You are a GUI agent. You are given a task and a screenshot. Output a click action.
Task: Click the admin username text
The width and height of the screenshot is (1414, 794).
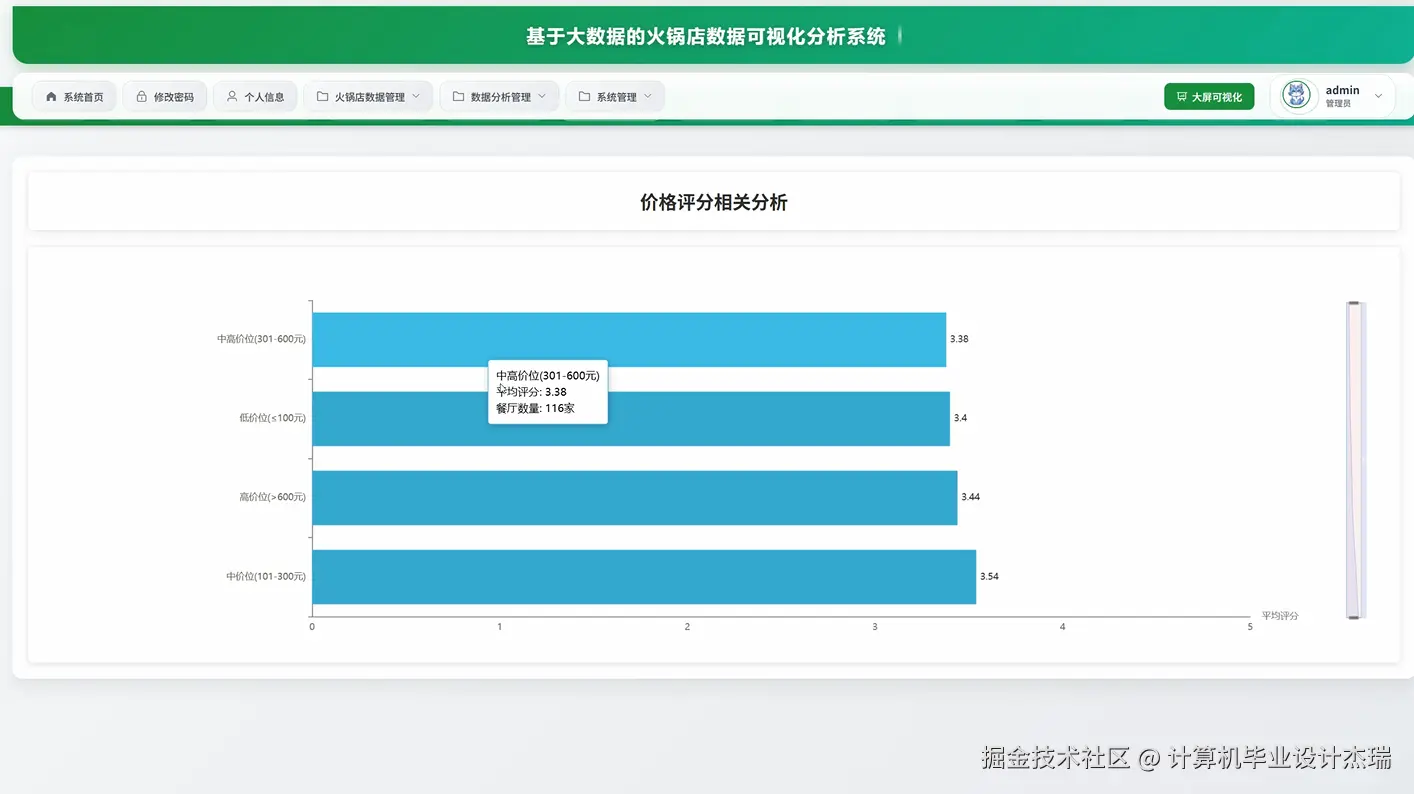point(1342,90)
